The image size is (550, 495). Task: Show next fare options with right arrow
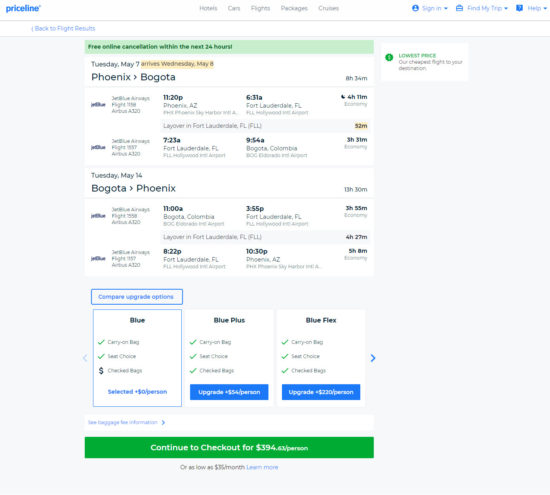[x=373, y=358]
